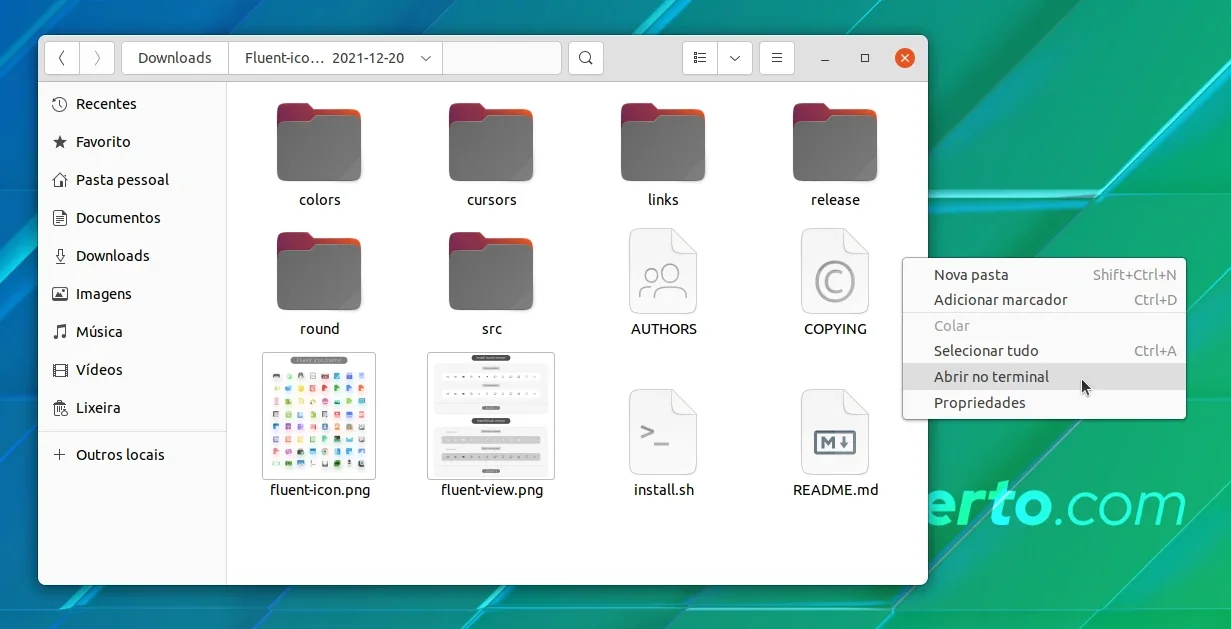Close the file manager window
Viewport: 1231px width, 629px height.
(905, 58)
